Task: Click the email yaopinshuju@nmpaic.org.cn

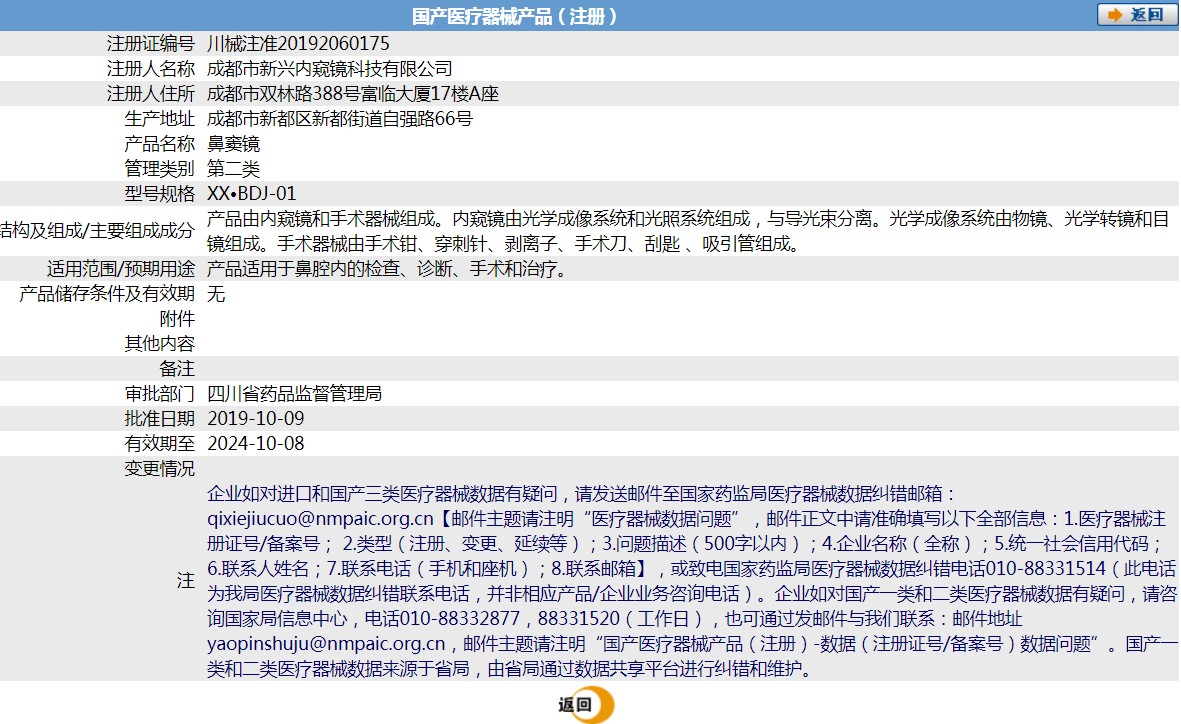Action: (x=326, y=643)
